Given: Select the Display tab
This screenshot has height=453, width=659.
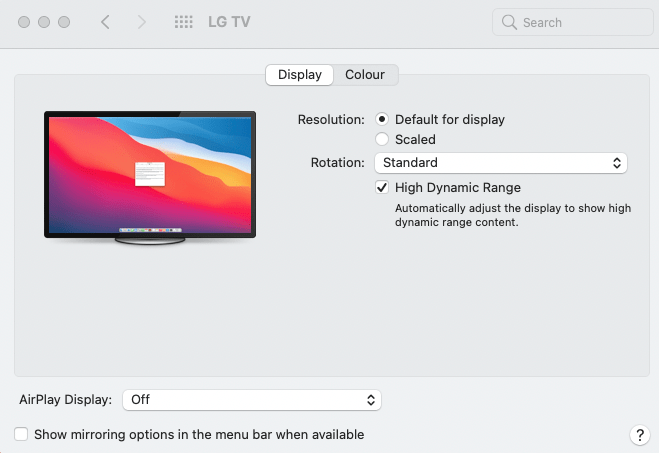Looking at the screenshot, I should [x=300, y=75].
